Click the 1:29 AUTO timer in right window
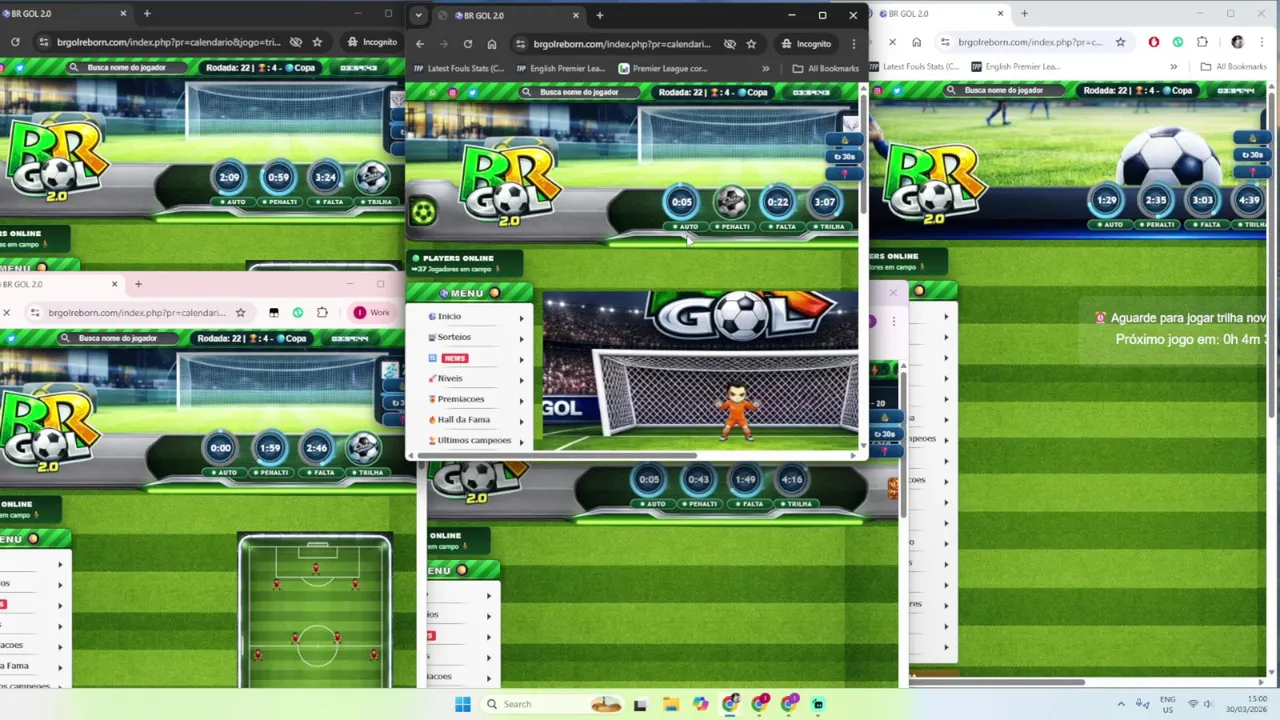 (1107, 200)
